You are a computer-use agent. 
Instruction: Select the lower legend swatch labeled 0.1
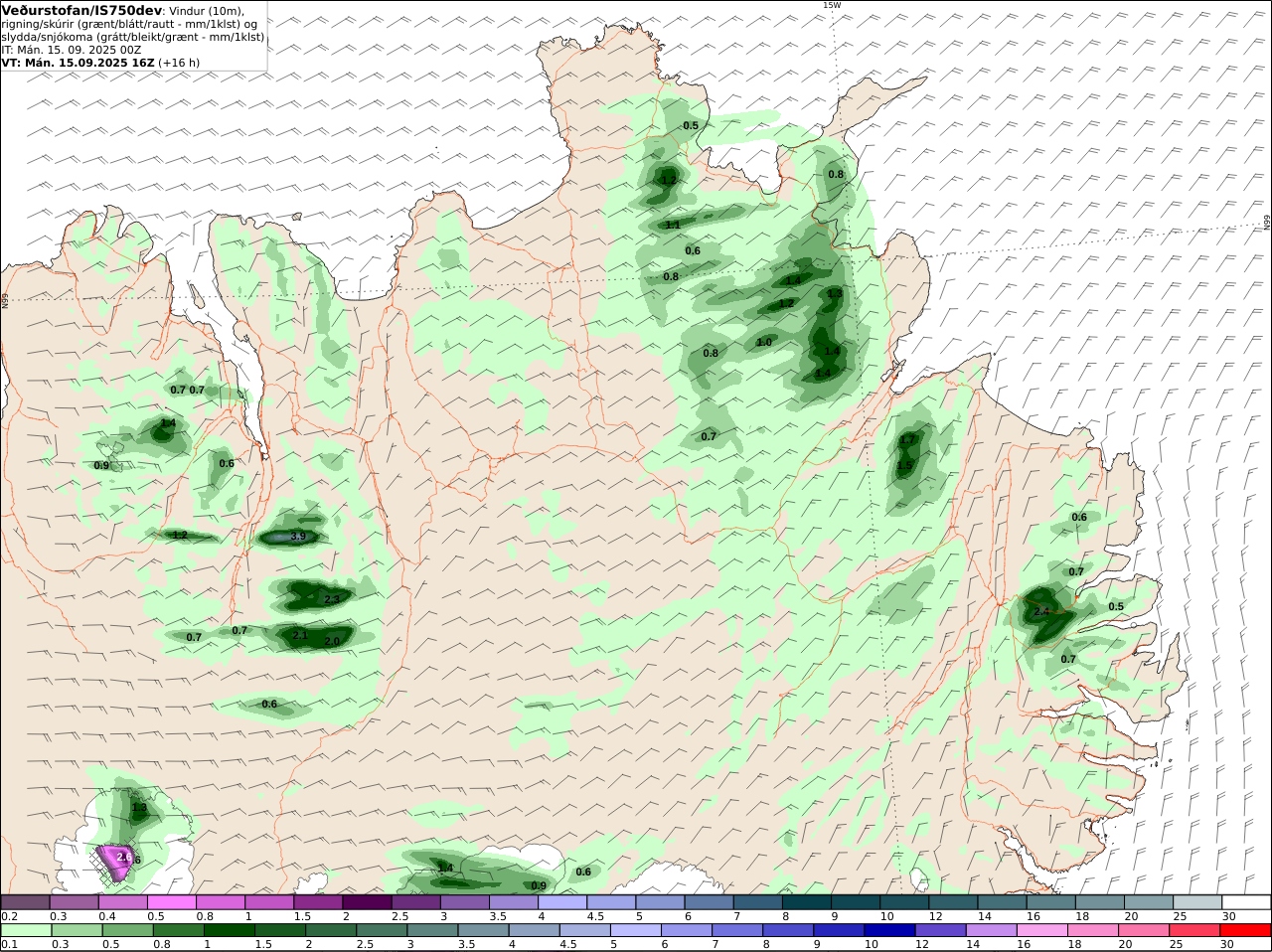click(25, 930)
